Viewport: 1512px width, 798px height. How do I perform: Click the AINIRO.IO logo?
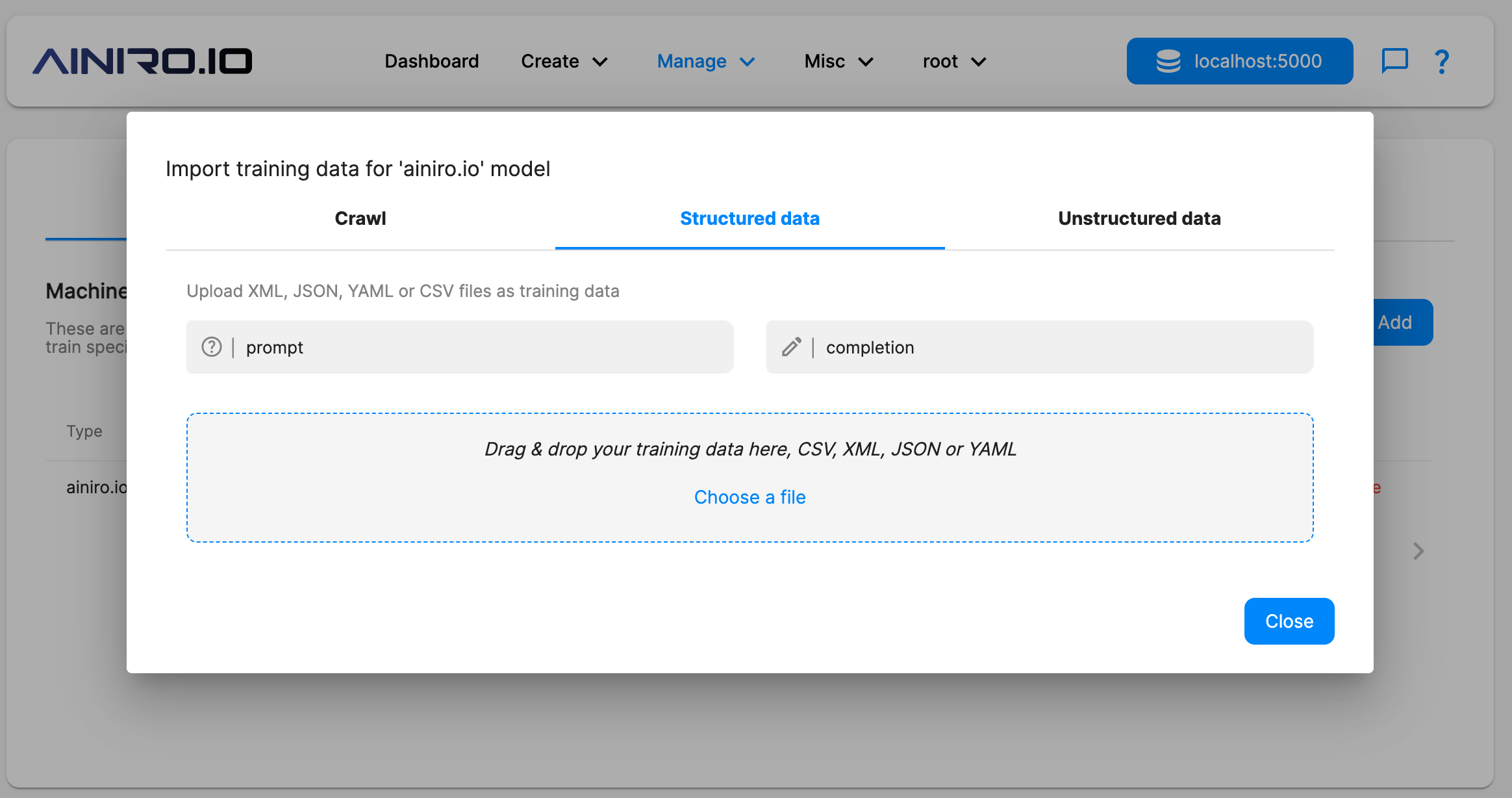coord(143,60)
